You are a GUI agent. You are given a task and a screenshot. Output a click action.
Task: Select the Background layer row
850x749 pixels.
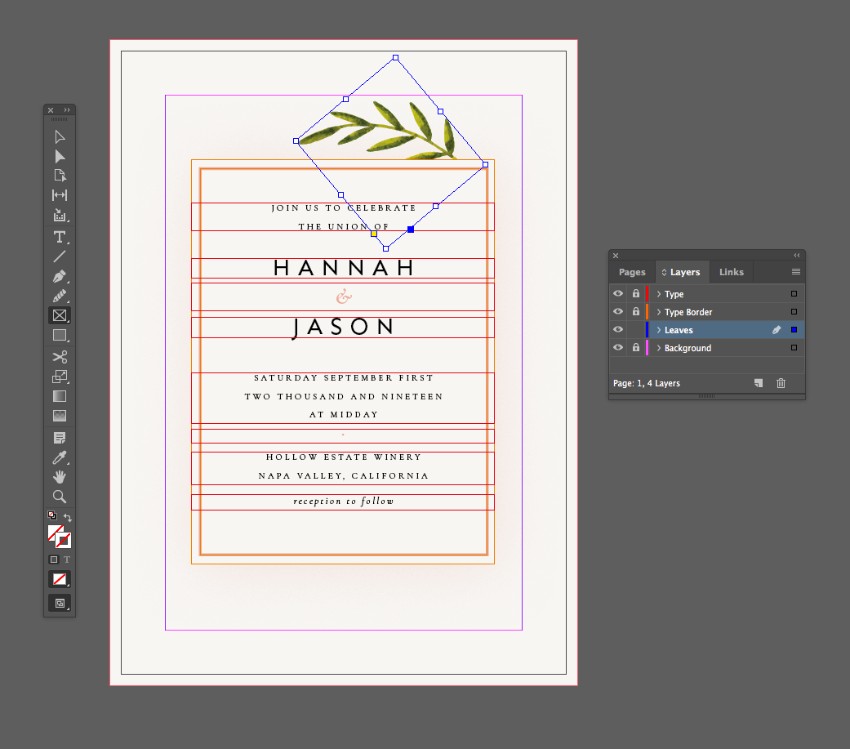coord(707,347)
